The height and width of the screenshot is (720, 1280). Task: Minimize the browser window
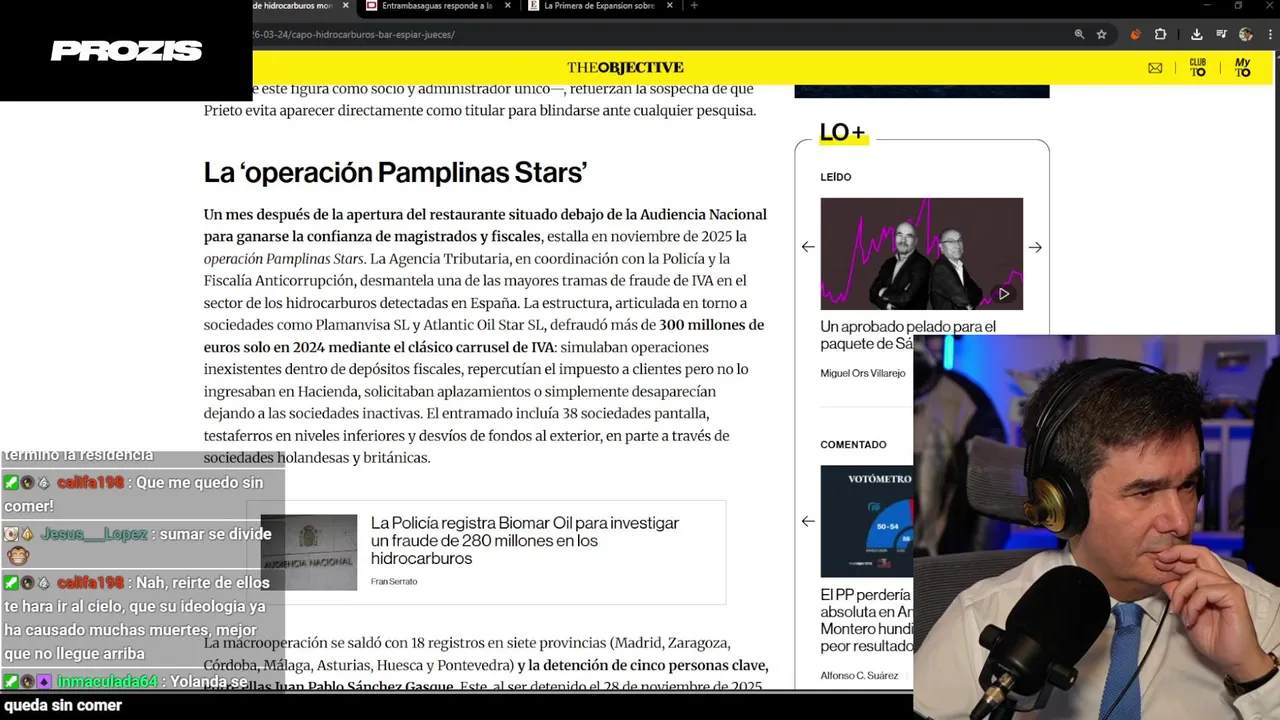[1207, 6]
